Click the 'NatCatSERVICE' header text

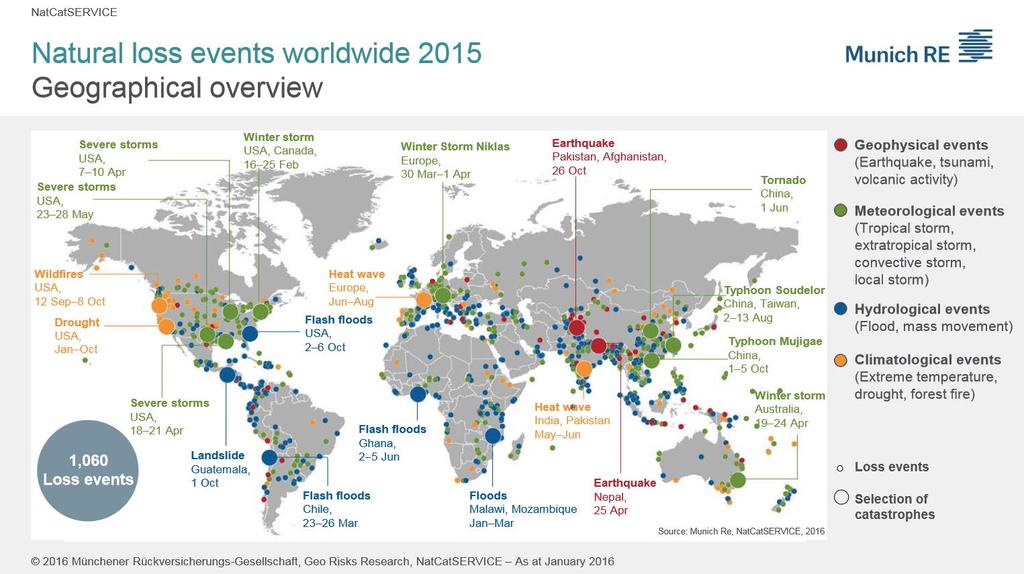click(74, 12)
